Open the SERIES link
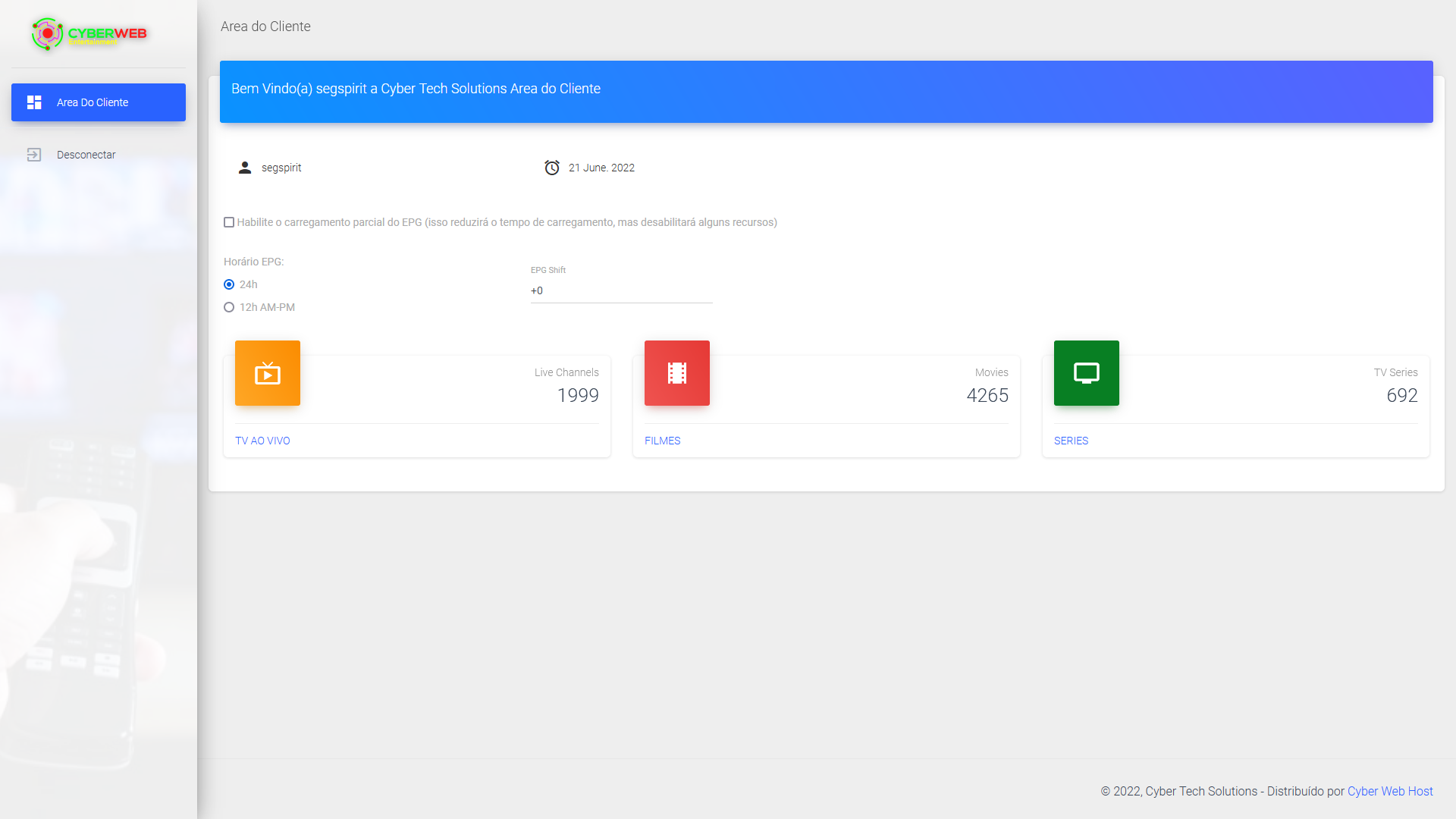 point(1071,441)
